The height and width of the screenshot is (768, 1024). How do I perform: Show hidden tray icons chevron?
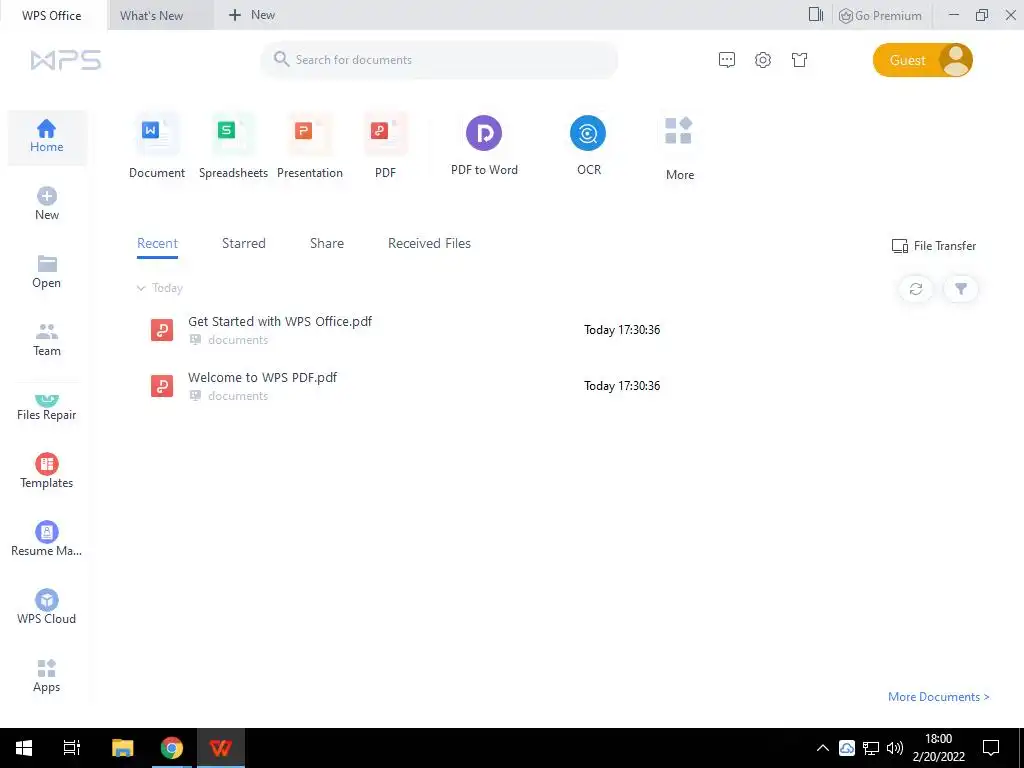(x=823, y=748)
